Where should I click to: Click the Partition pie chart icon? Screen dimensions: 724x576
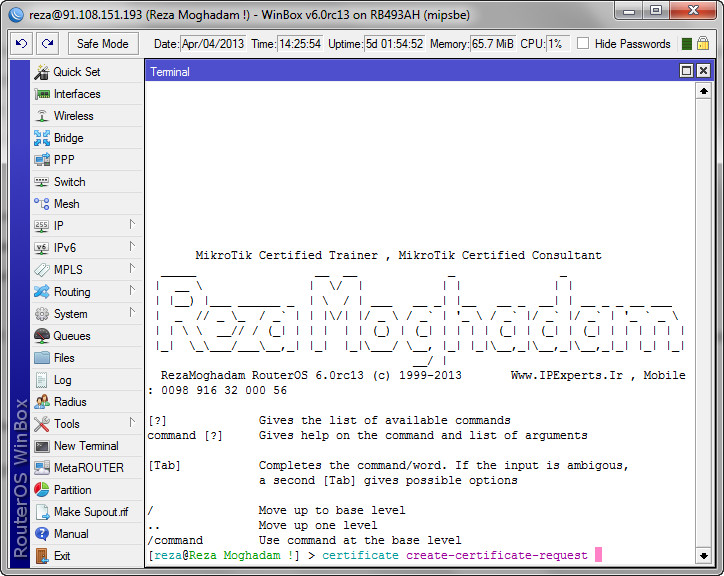coord(42,490)
